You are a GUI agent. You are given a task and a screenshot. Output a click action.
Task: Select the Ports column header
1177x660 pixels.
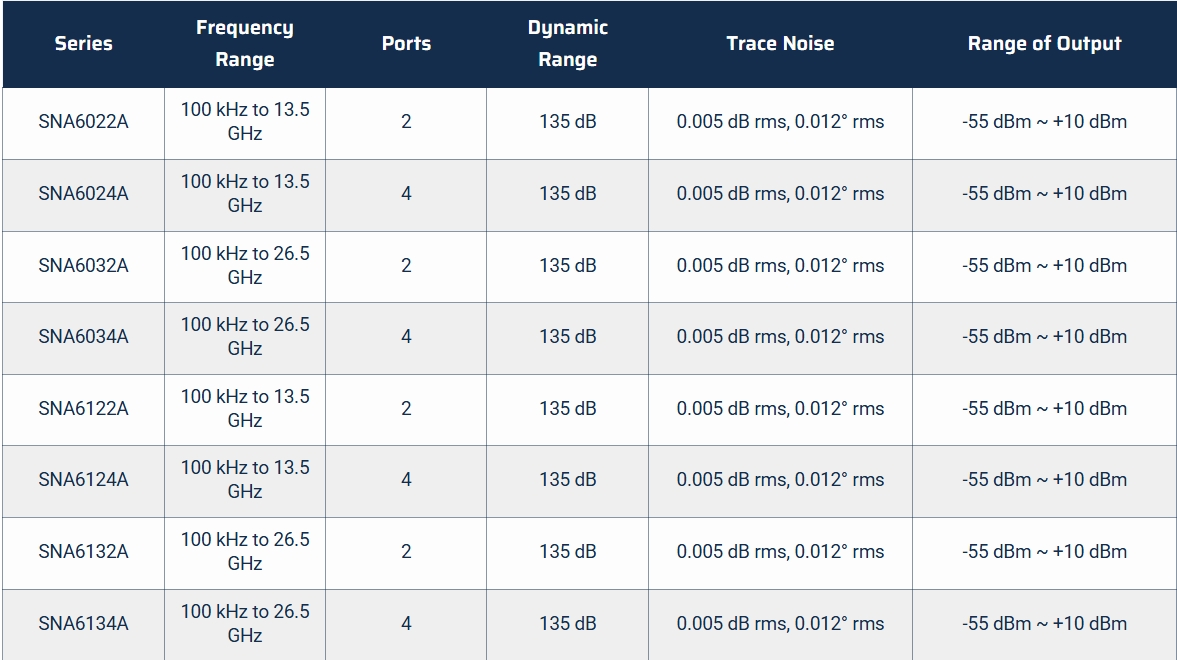pos(406,44)
